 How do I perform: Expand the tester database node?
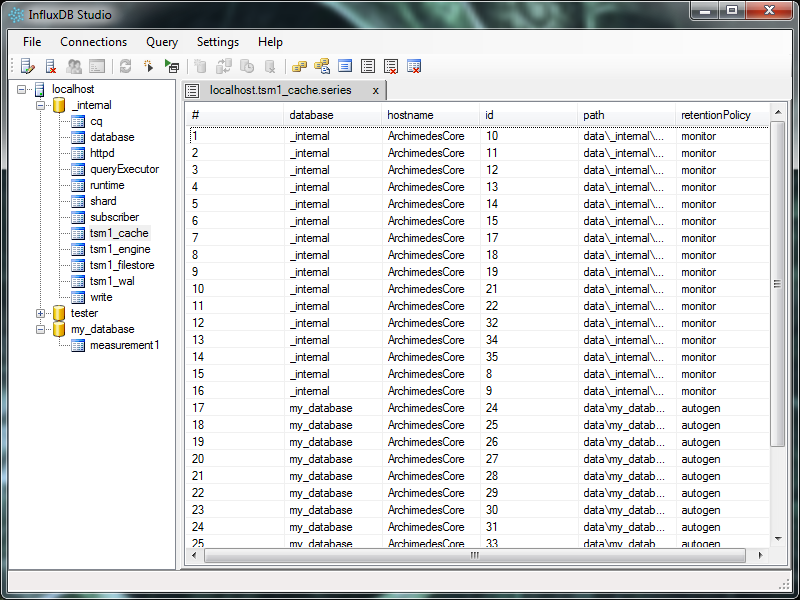point(40,313)
